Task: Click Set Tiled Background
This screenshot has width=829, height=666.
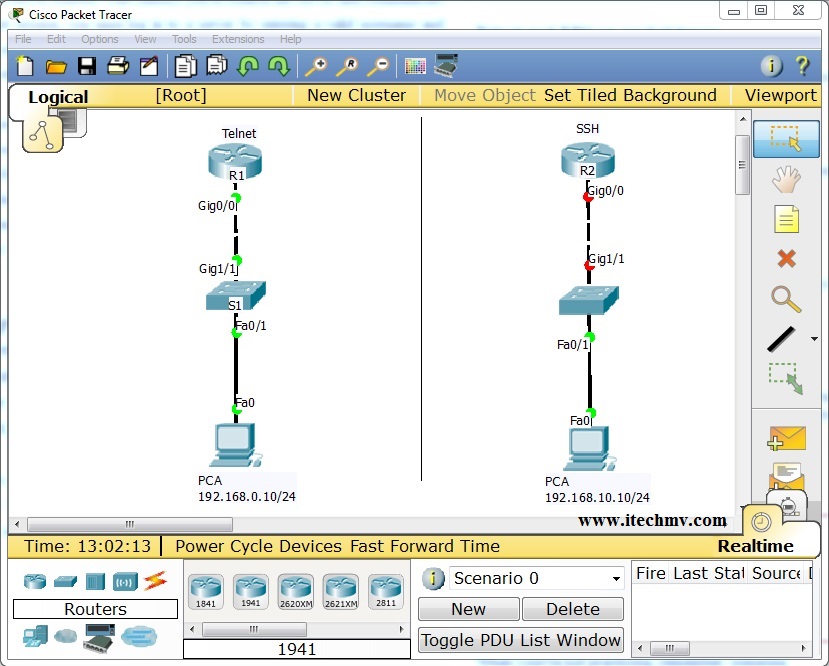Action: click(x=630, y=95)
